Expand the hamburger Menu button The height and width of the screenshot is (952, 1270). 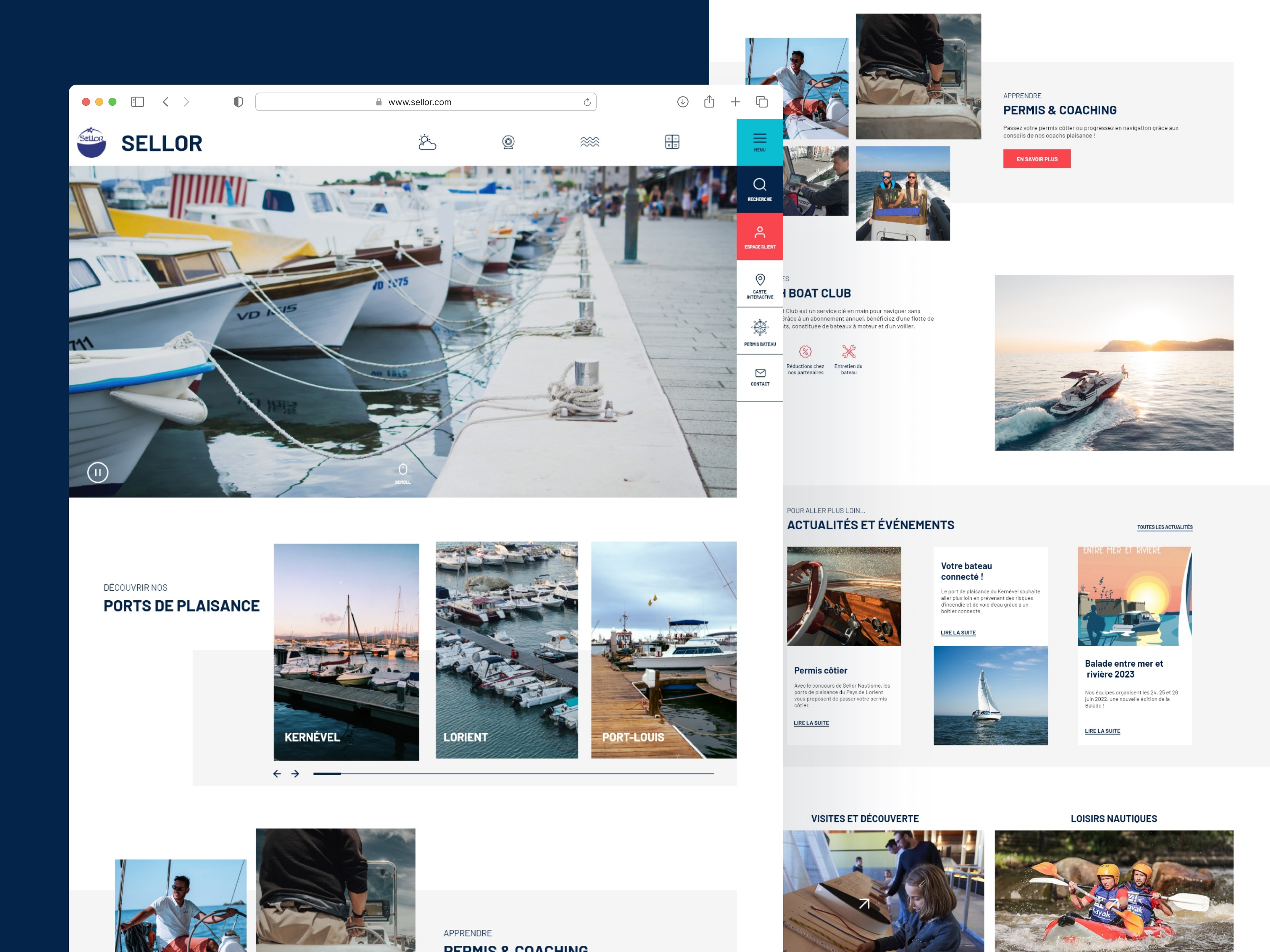760,142
